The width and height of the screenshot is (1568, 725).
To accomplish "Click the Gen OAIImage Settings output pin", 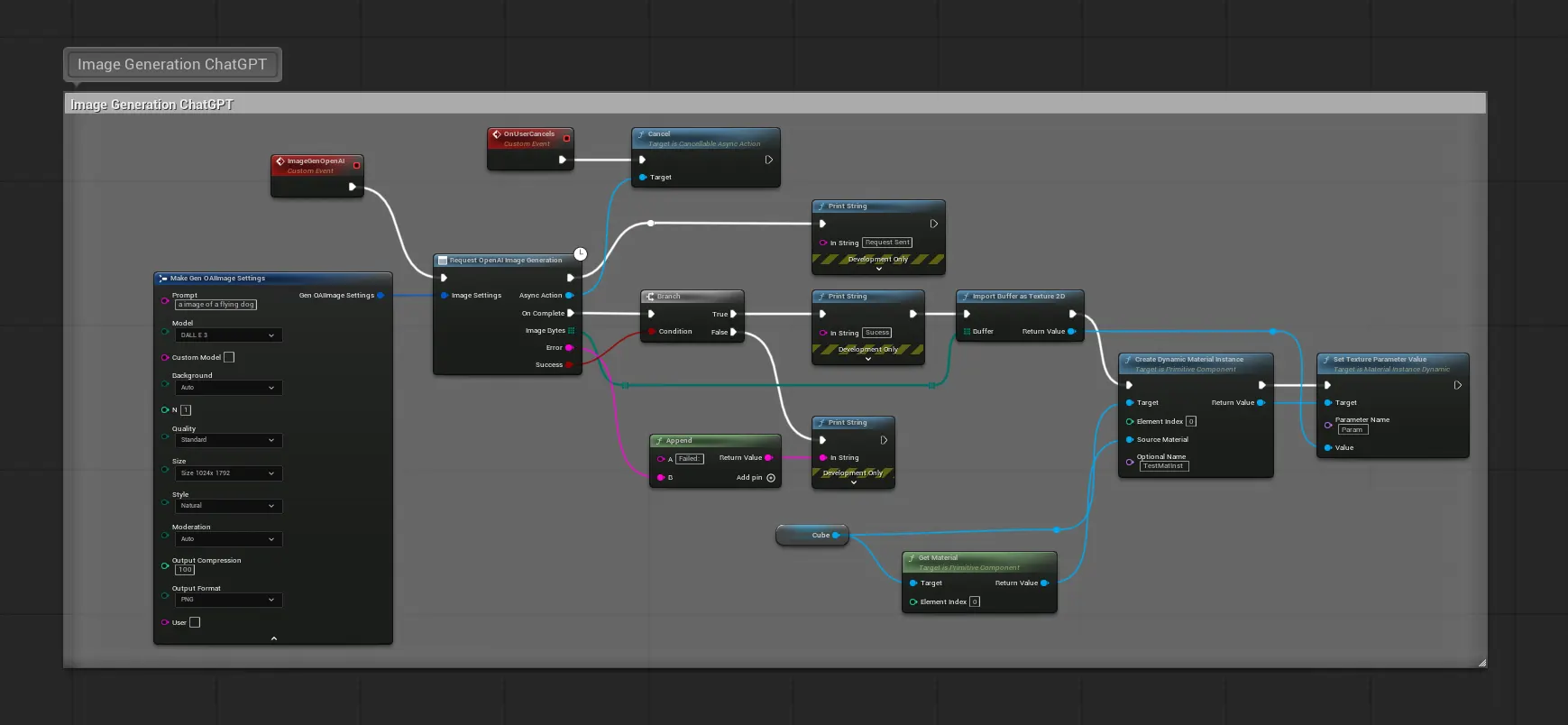I will coord(380,295).
